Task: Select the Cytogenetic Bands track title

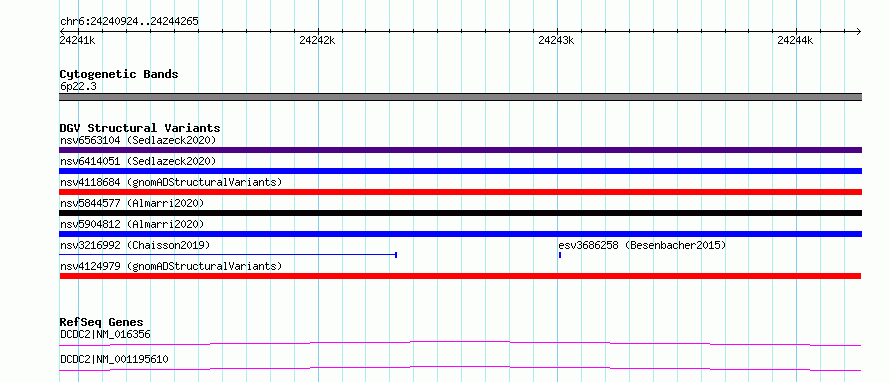Action: coord(119,74)
